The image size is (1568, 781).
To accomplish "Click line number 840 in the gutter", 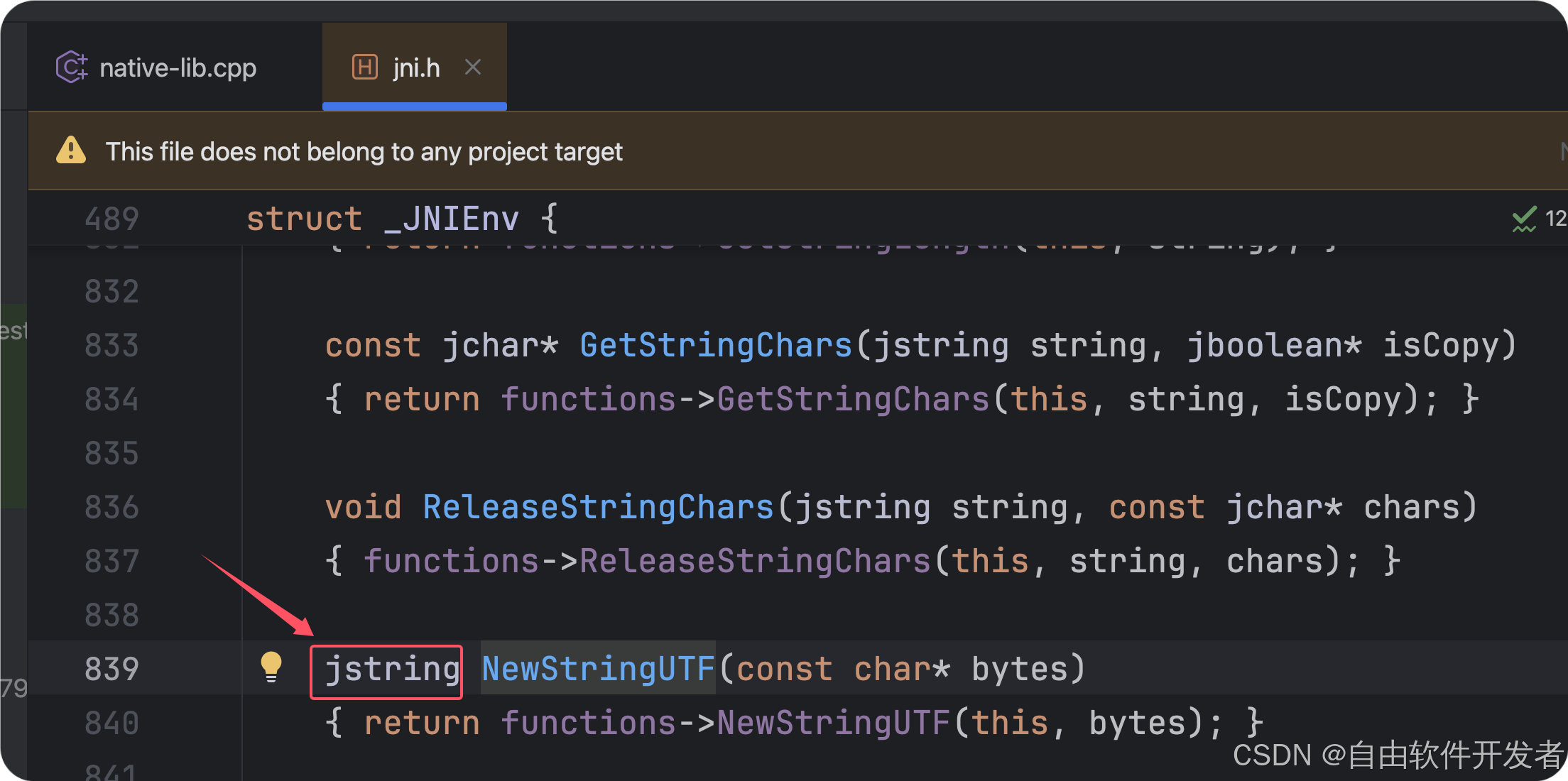I will 111,723.
